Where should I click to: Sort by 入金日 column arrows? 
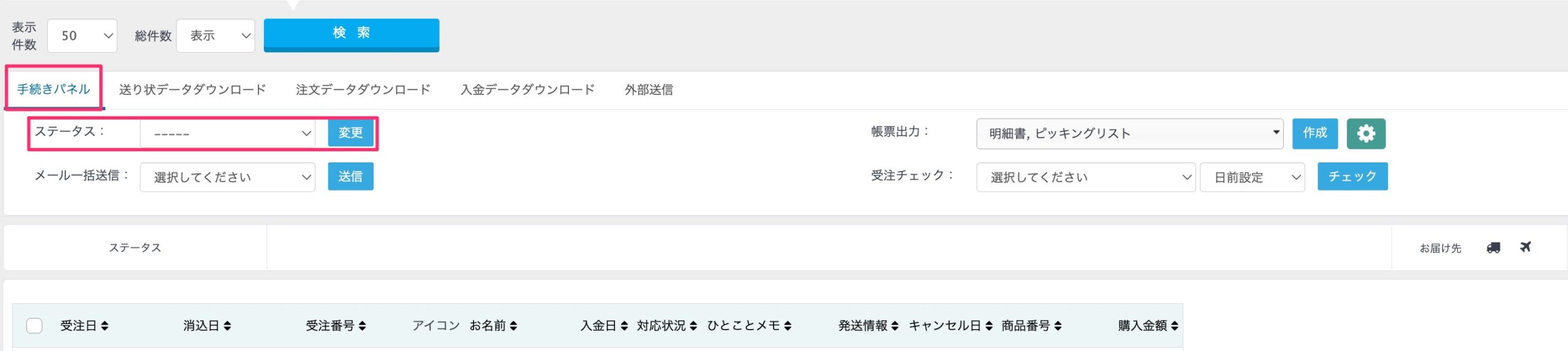(x=624, y=326)
